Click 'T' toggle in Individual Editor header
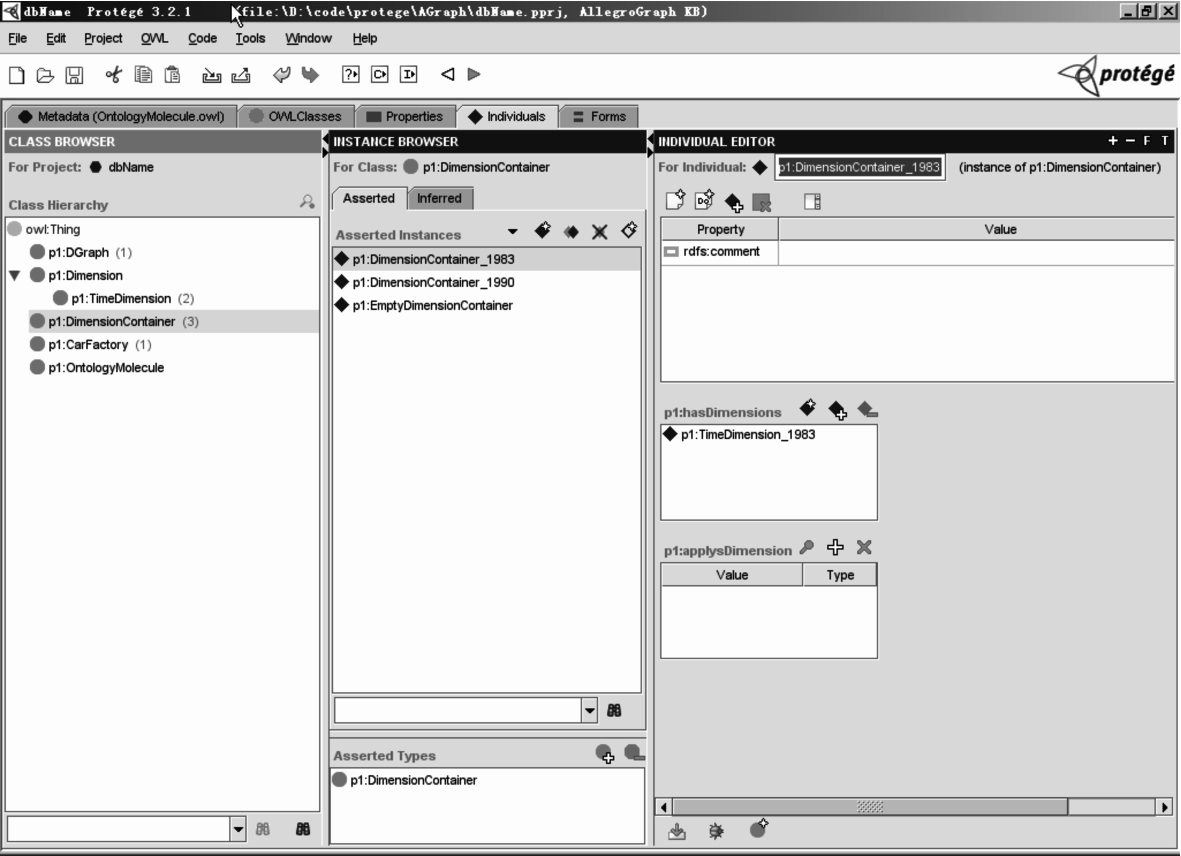 click(1165, 141)
